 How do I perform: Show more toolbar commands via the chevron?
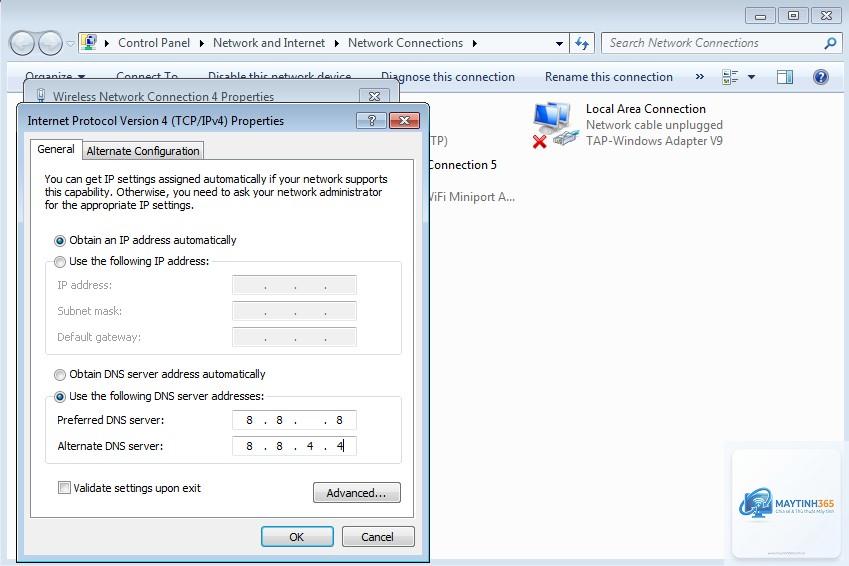coord(700,77)
